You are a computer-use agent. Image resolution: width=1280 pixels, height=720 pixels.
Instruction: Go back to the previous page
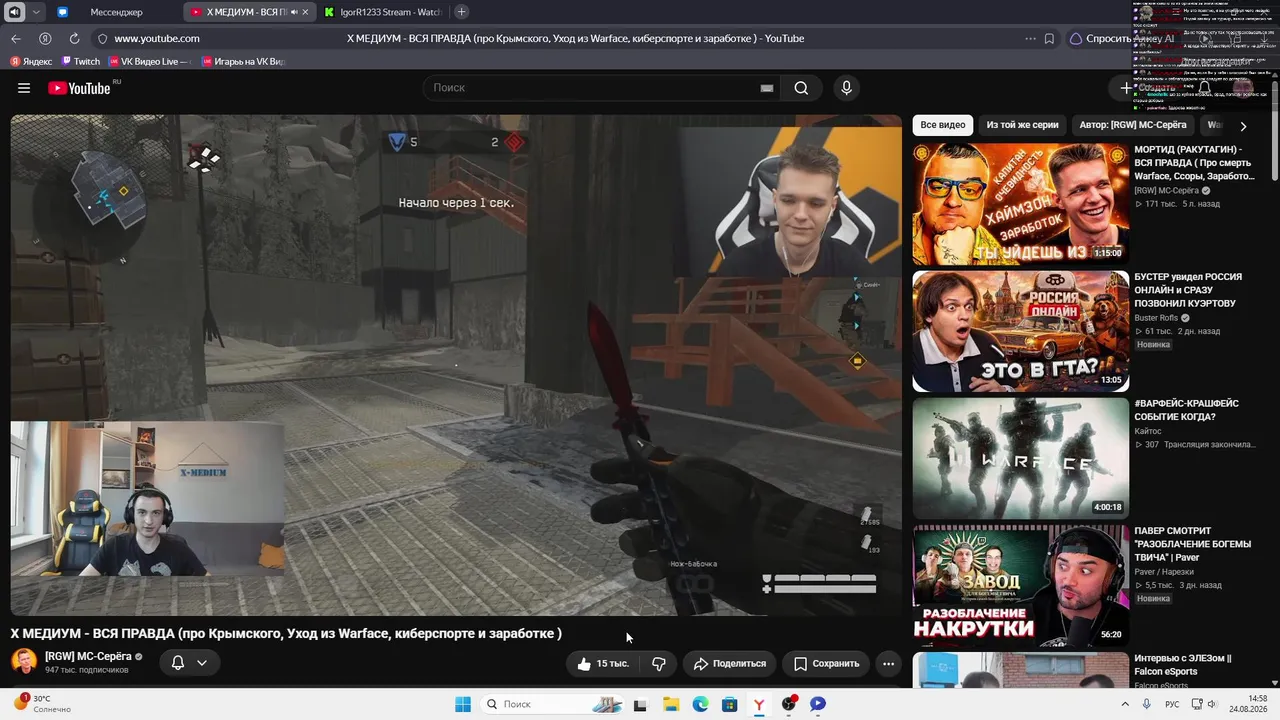point(16,39)
